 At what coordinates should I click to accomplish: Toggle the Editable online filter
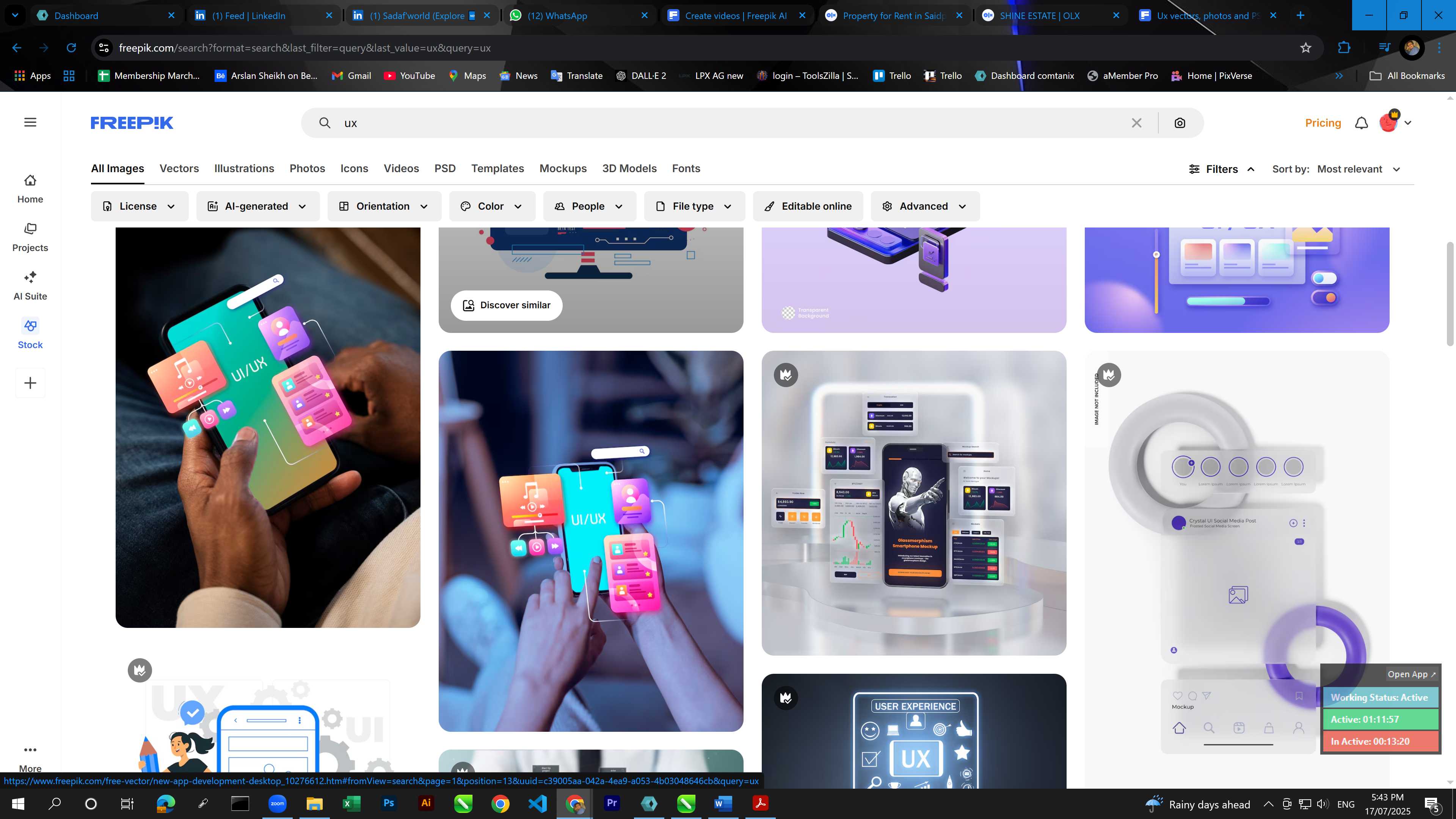(x=808, y=206)
